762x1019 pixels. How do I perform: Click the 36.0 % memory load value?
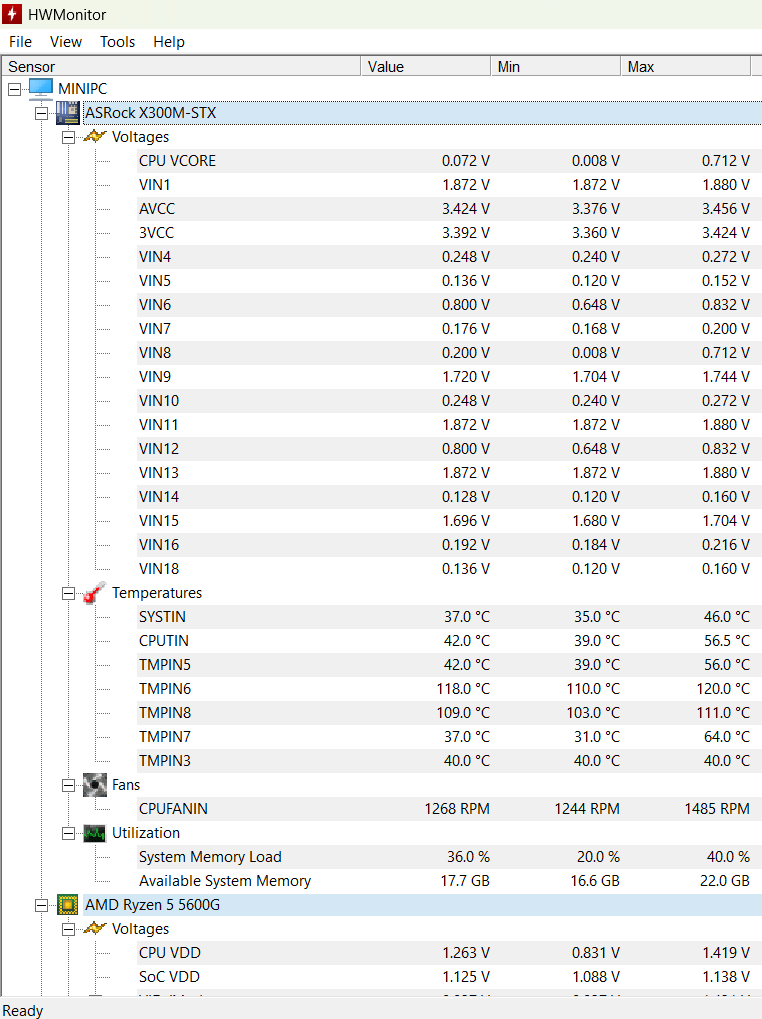(468, 857)
